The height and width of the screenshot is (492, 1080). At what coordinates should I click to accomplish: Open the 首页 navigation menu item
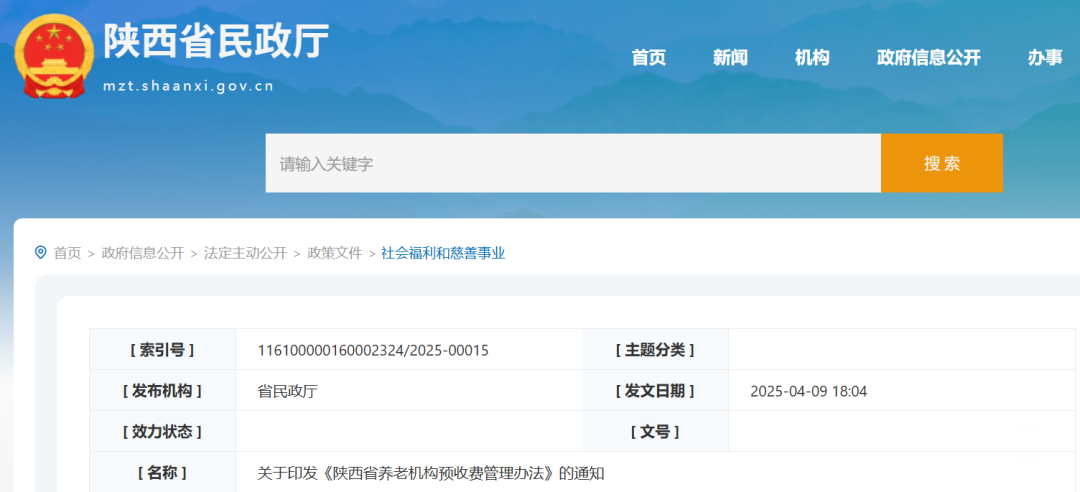click(x=648, y=58)
